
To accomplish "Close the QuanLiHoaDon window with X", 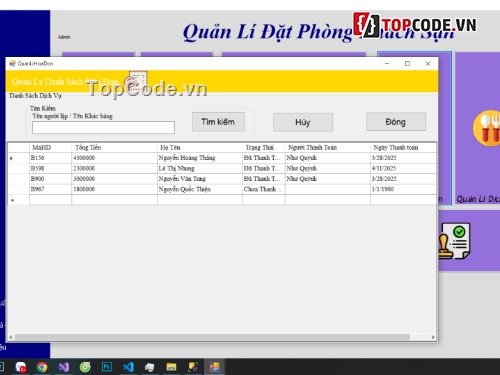I will point(428,63).
